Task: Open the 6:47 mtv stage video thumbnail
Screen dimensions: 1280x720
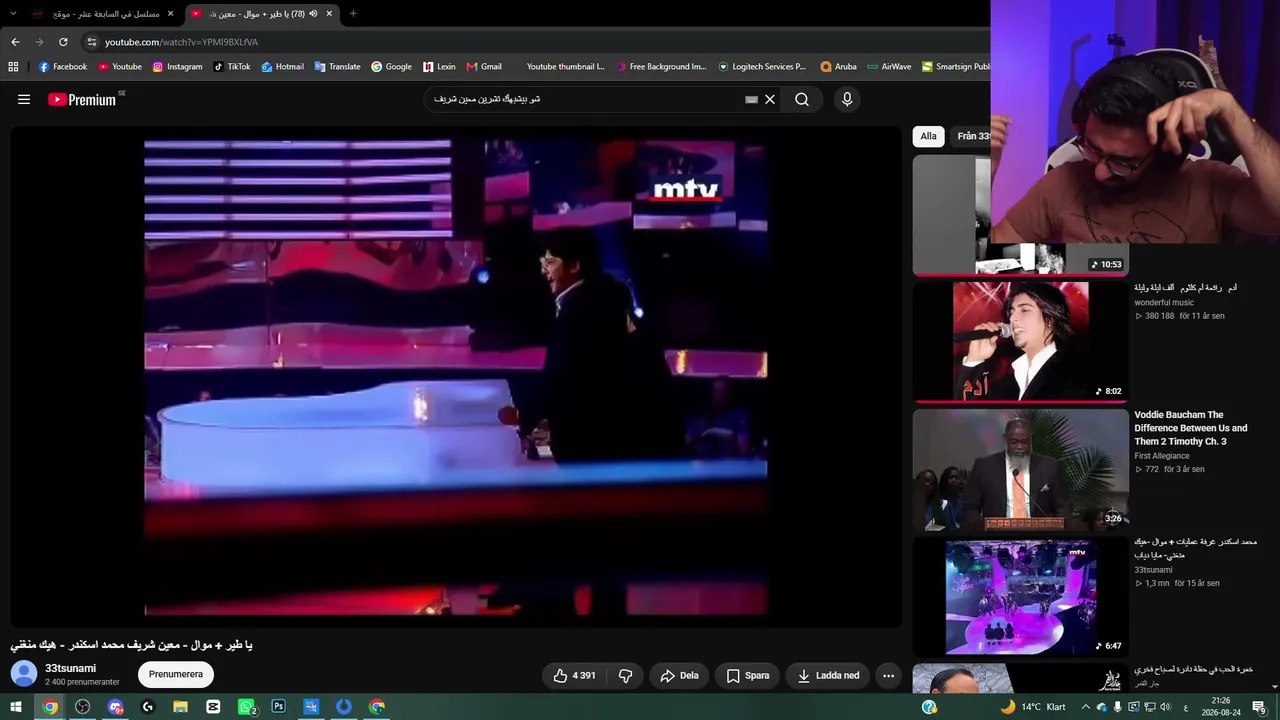Action: tap(1020, 597)
